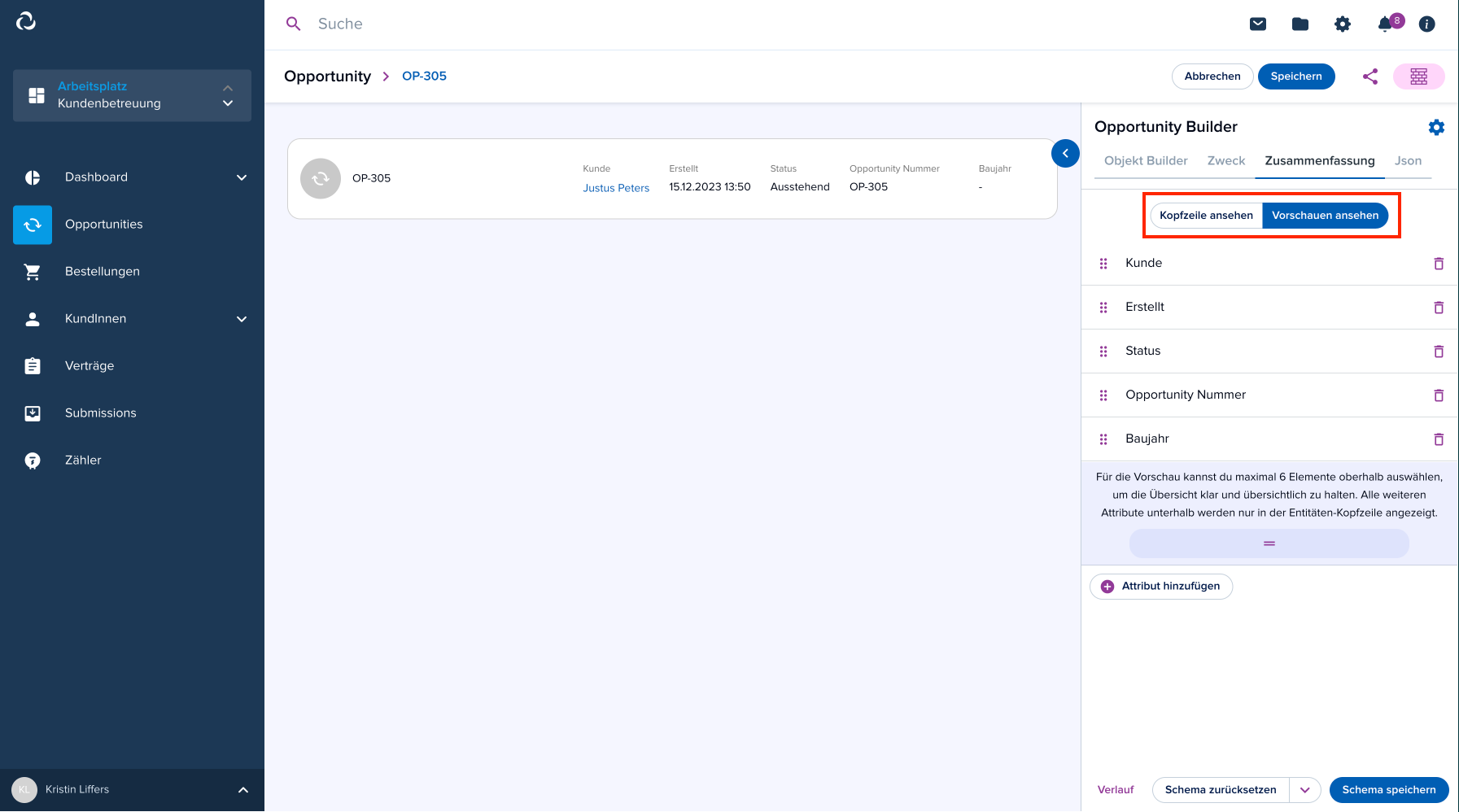The width and height of the screenshot is (1459, 812).
Task: Open settings gear in top bar
Action: pos(1343,24)
